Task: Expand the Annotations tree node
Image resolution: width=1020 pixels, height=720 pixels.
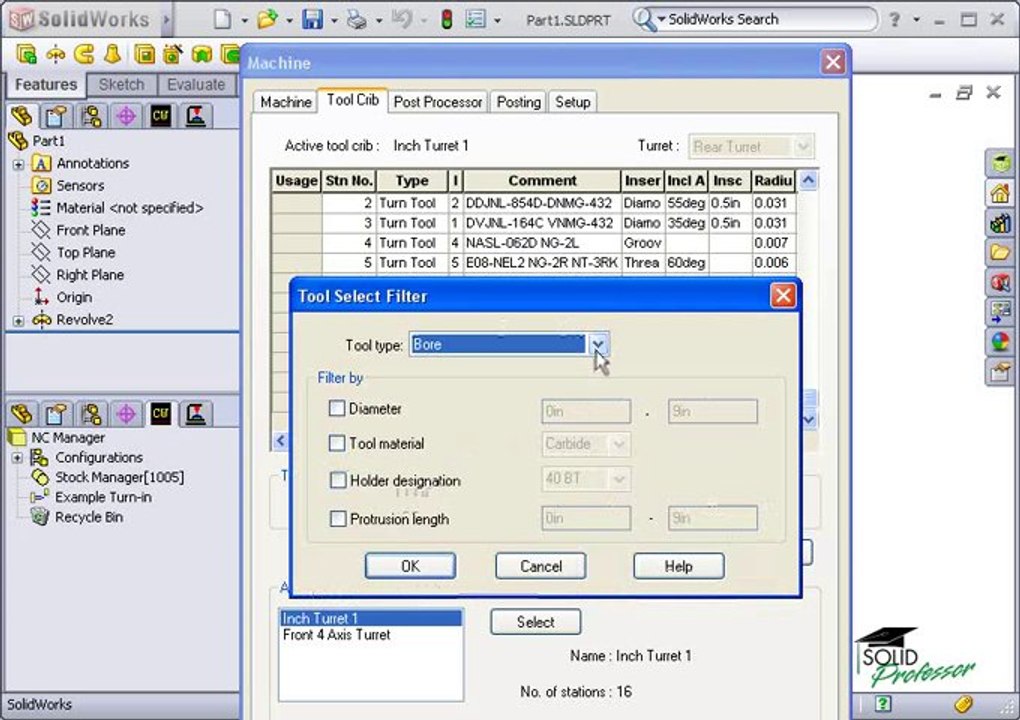Action: coord(18,164)
